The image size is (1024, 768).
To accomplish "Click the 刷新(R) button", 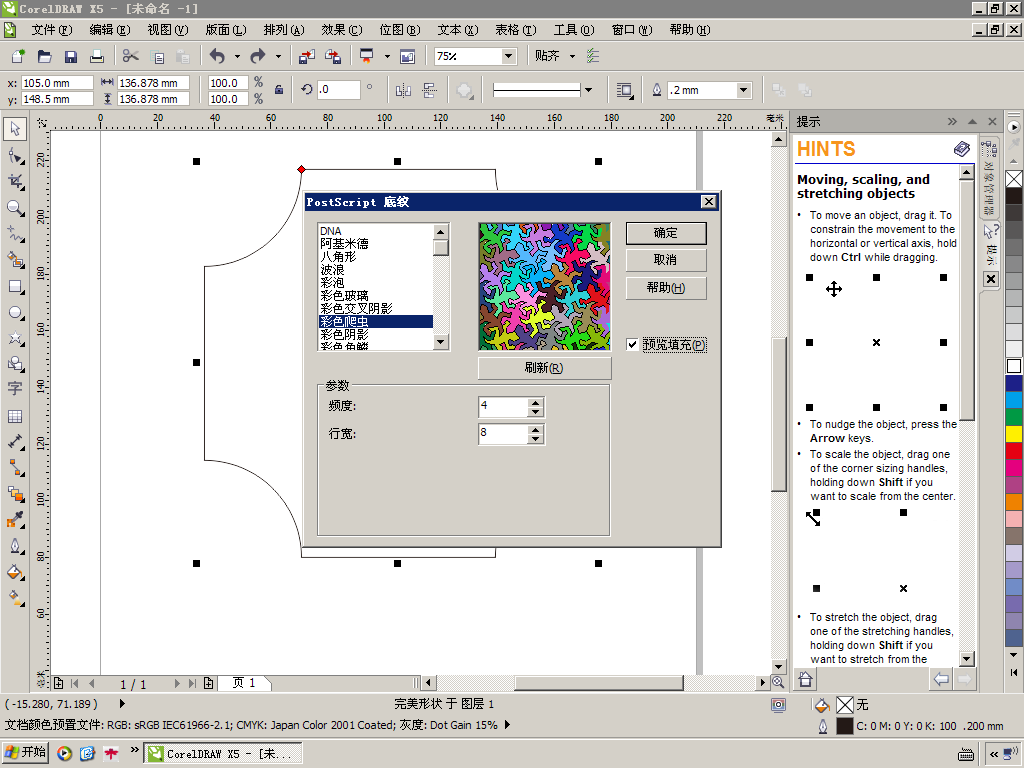I will click(x=544, y=368).
